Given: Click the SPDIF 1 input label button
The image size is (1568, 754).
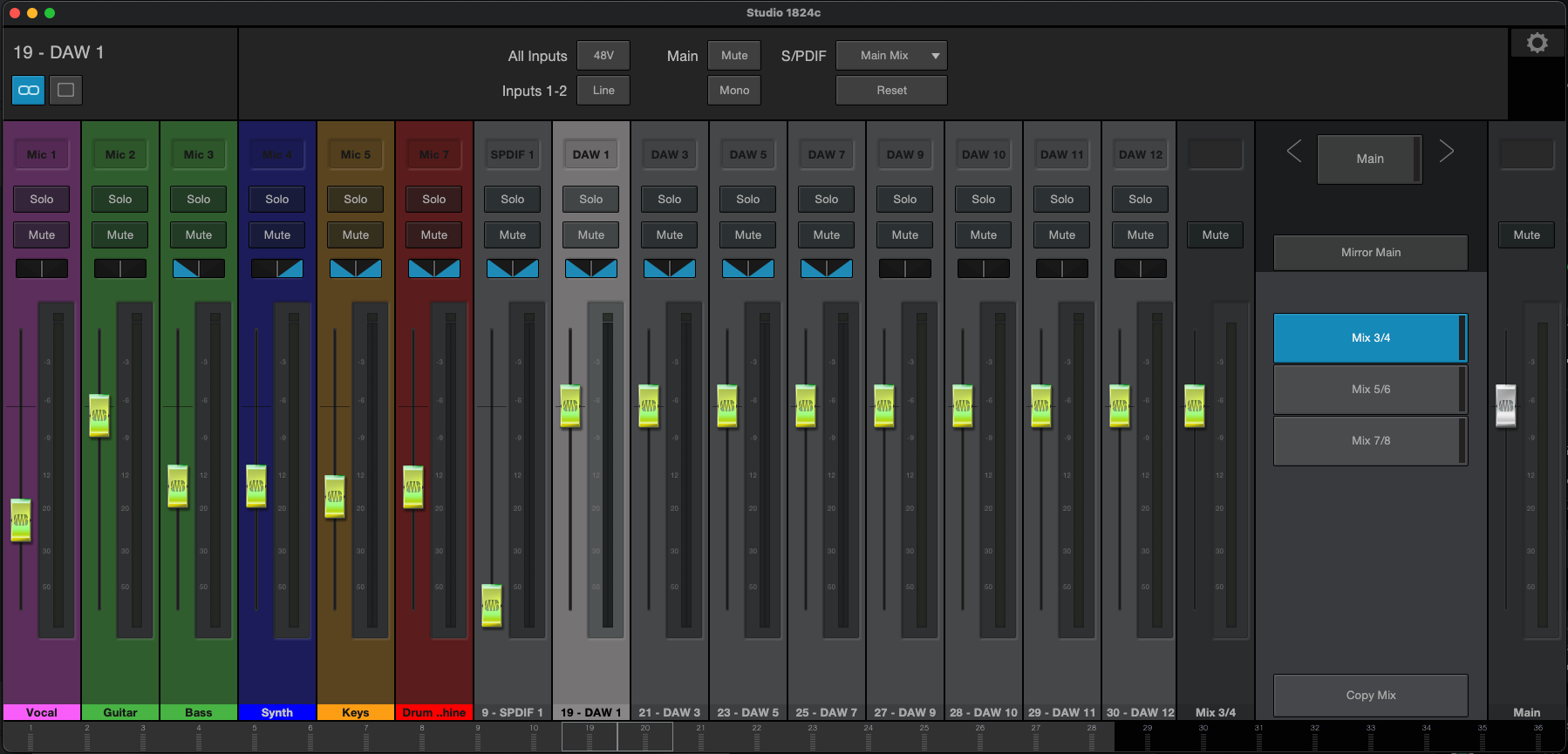Looking at the screenshot, I should [x=513, y=154].
